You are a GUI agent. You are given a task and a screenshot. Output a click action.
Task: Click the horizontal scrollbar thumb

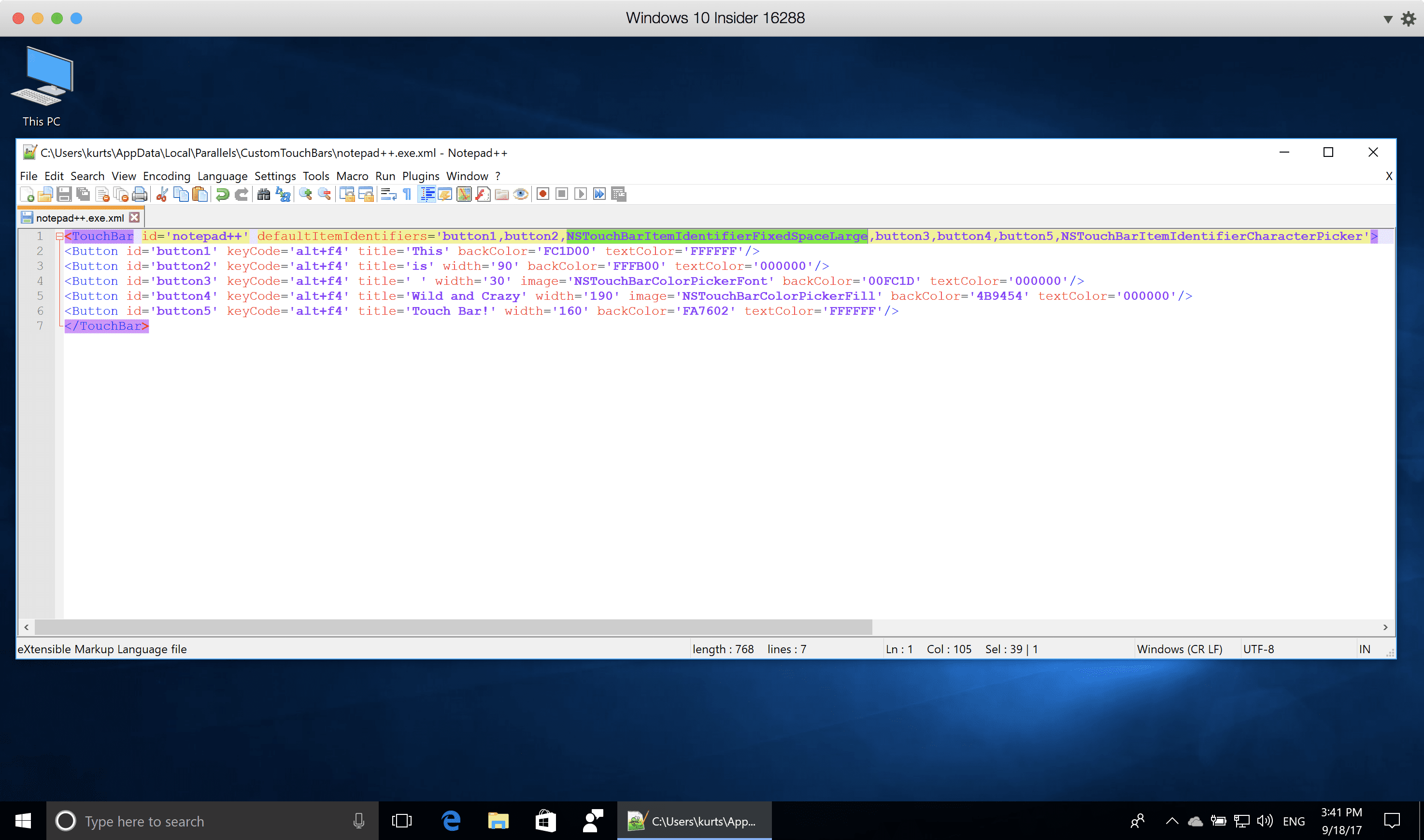point(453,627)
